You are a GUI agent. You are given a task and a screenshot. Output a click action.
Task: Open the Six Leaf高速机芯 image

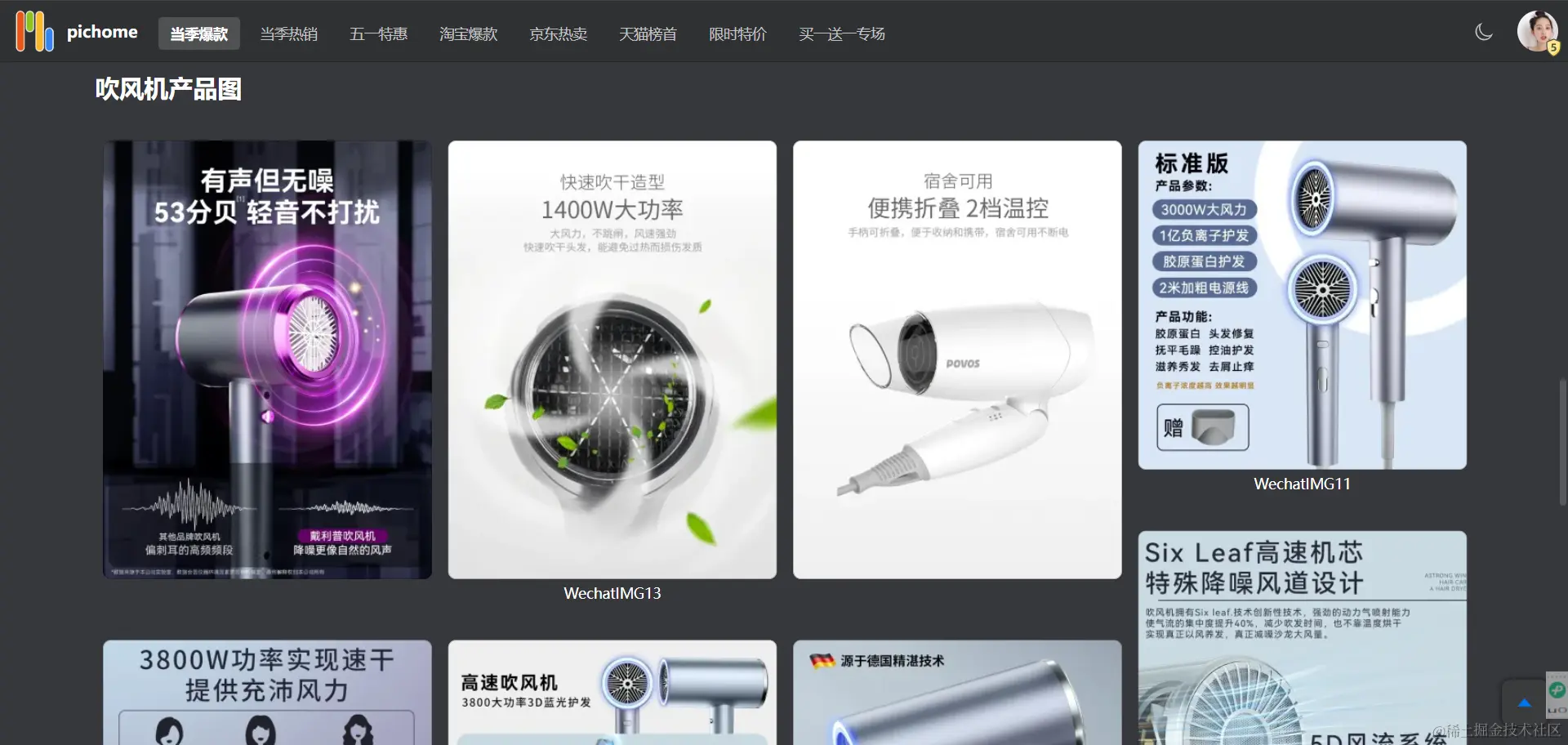tap(1303, 638)
